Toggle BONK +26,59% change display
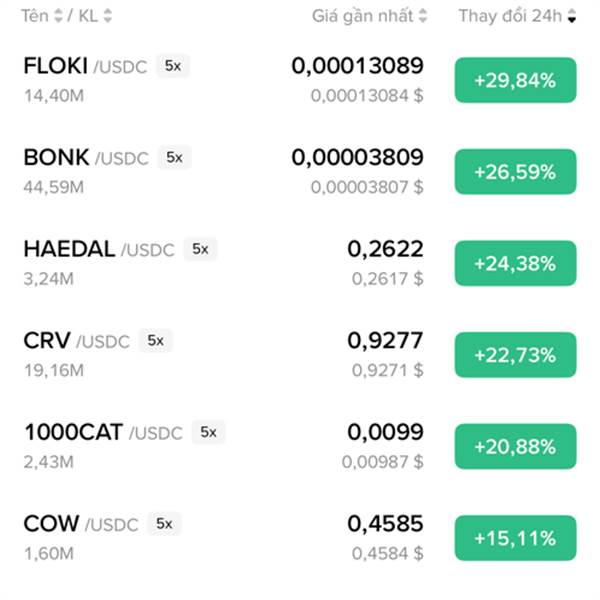Image resolution: width=600 pixels, height=600 pixels. [x=515, y=172]
